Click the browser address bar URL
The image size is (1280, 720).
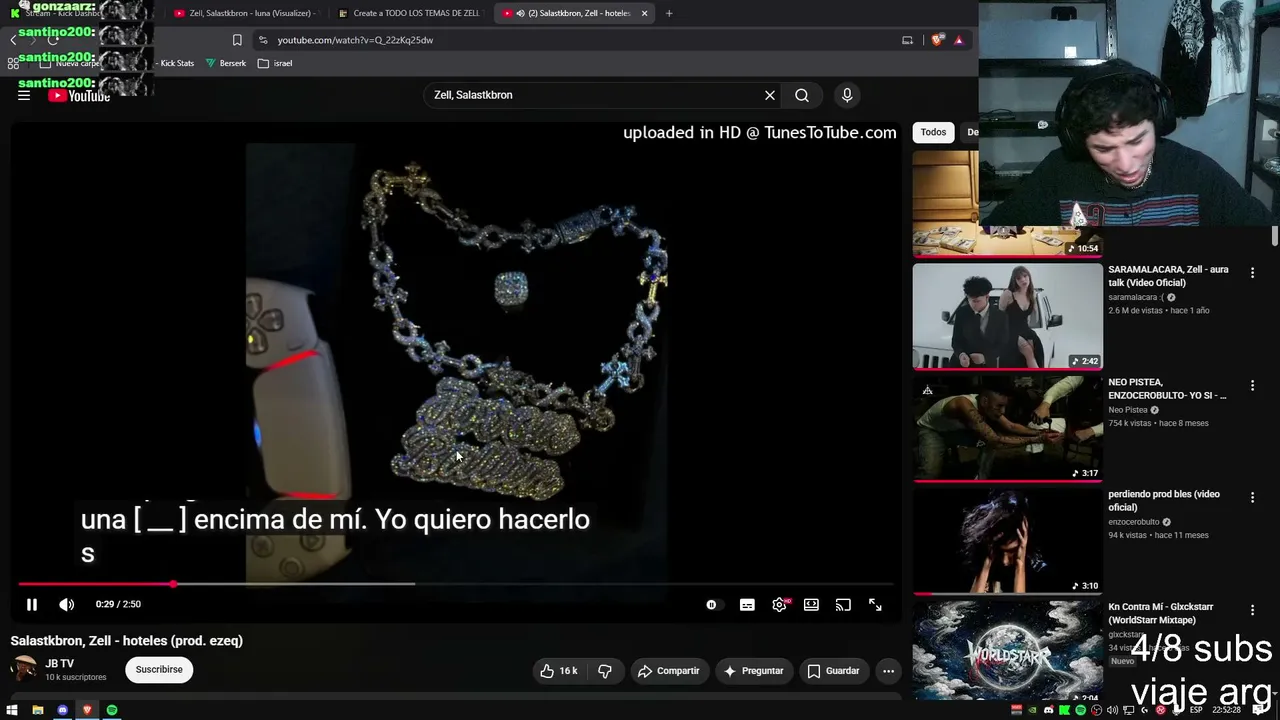[x=355, y=40]
